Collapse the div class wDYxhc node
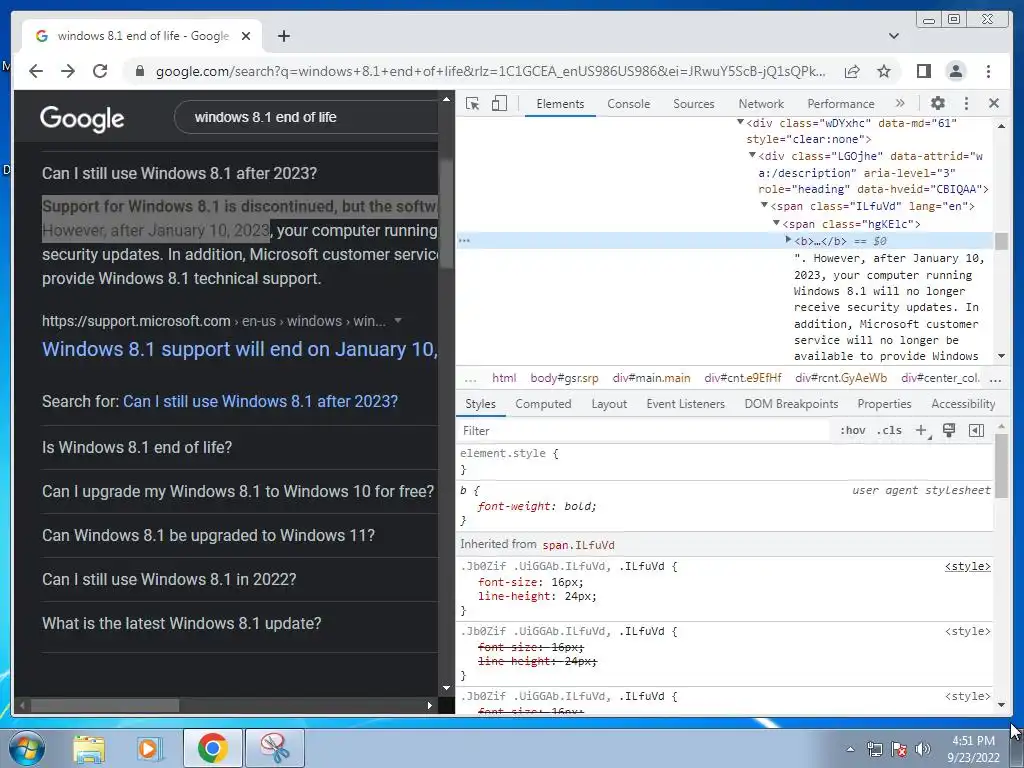 741,122
